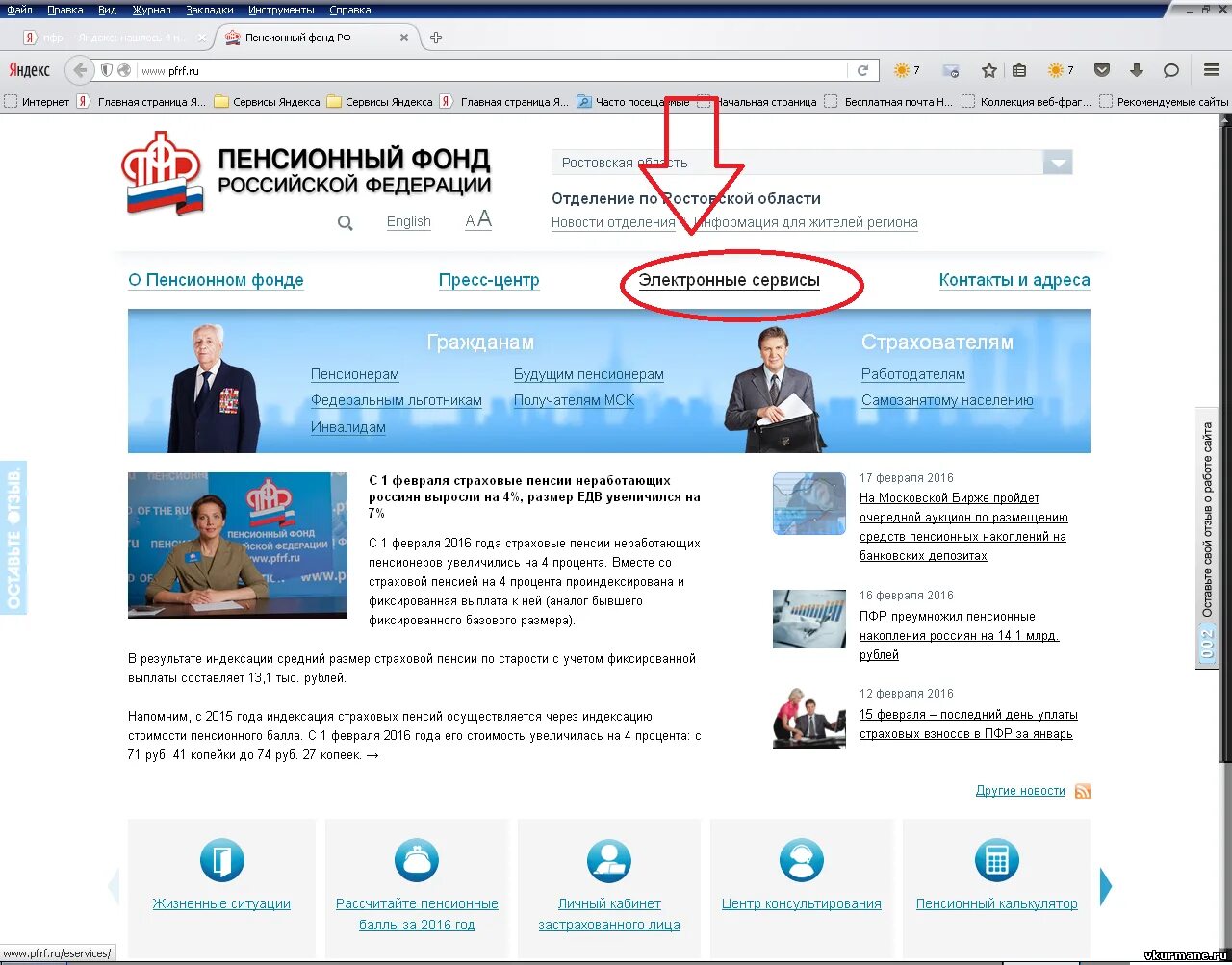Bookmark this page with the star icon
Screen dimensions: 1232x965
988,70
